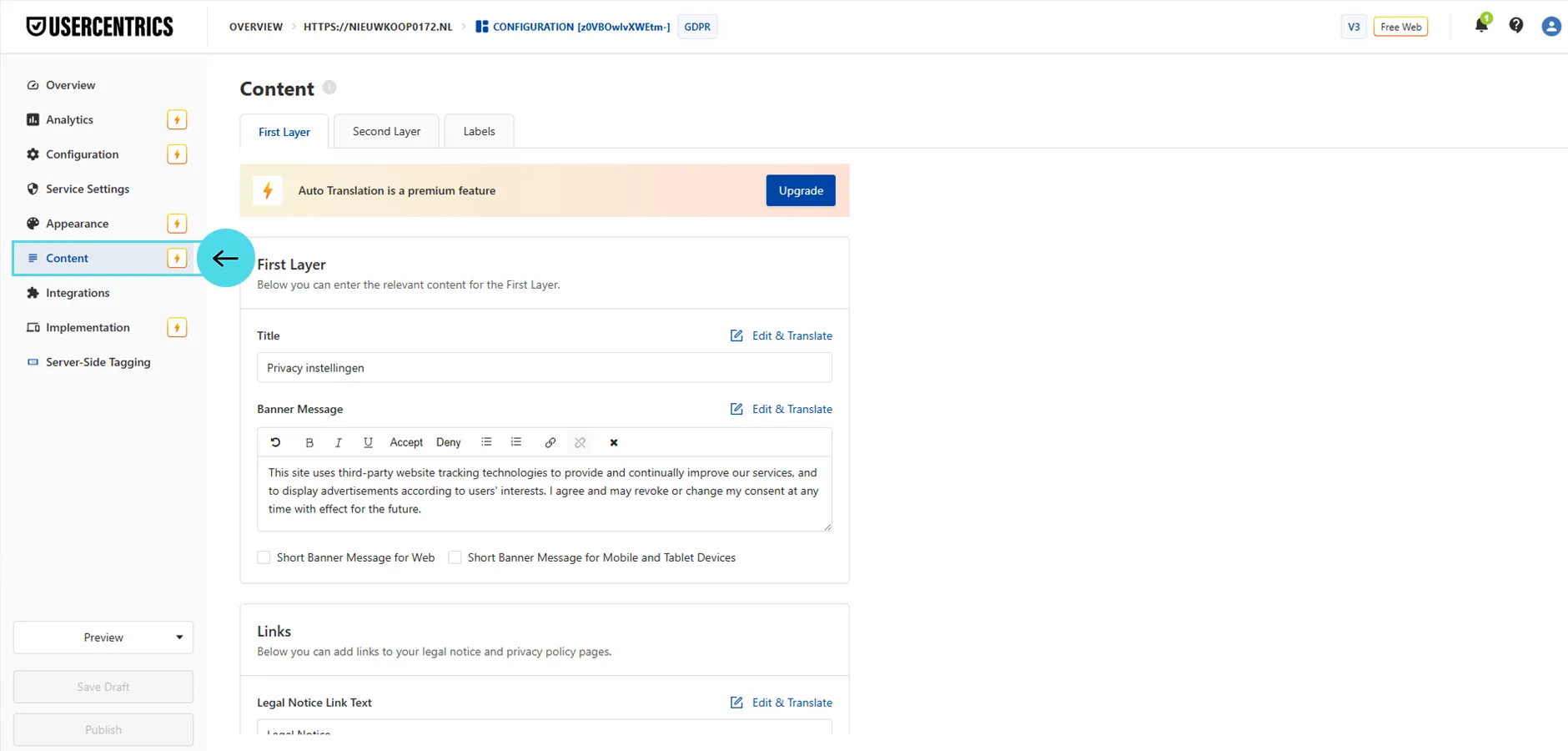This screenshot has width=1568, height=751.
Task: Click the undo icon in banner editor
Action: coord(275,442)
